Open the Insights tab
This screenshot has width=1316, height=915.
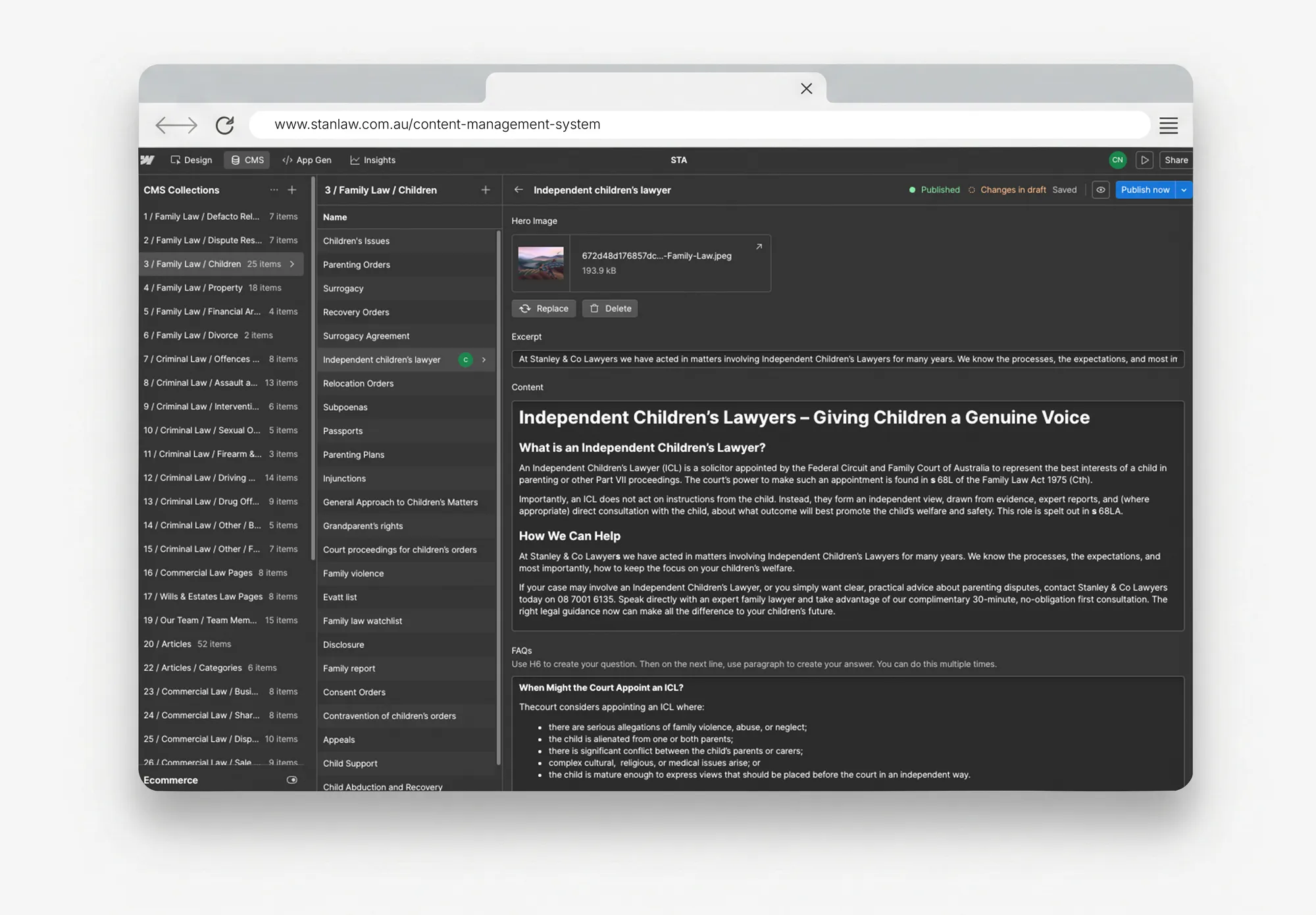[x=373, y=160]
